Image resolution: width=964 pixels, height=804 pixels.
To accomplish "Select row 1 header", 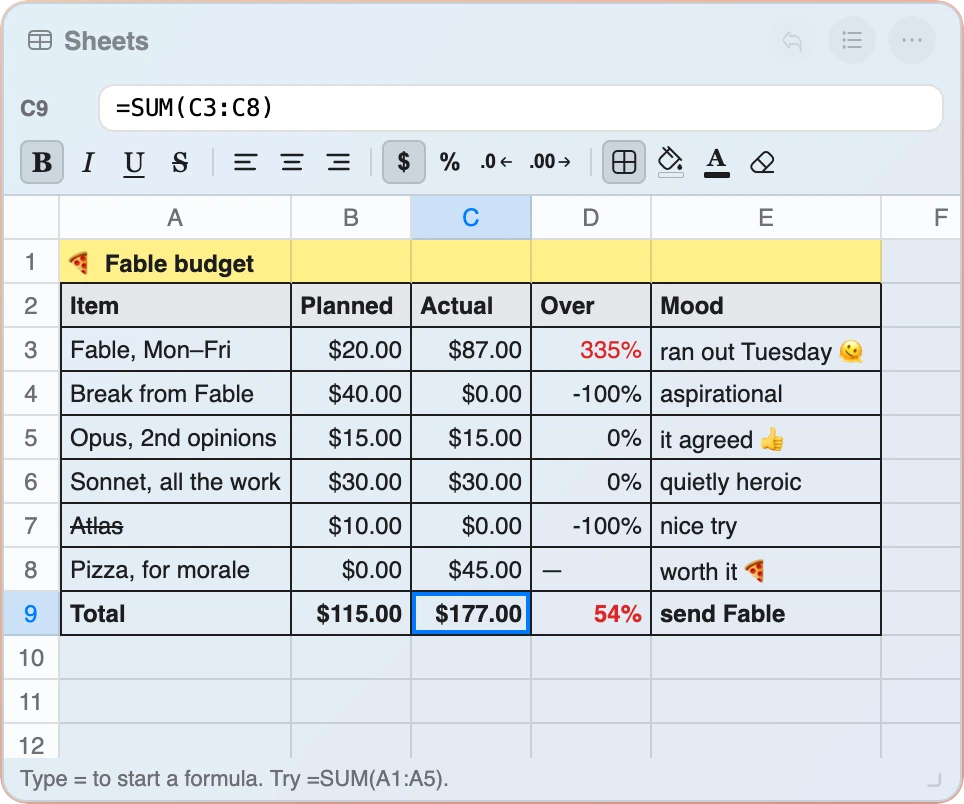I will [x=31, y=262].
